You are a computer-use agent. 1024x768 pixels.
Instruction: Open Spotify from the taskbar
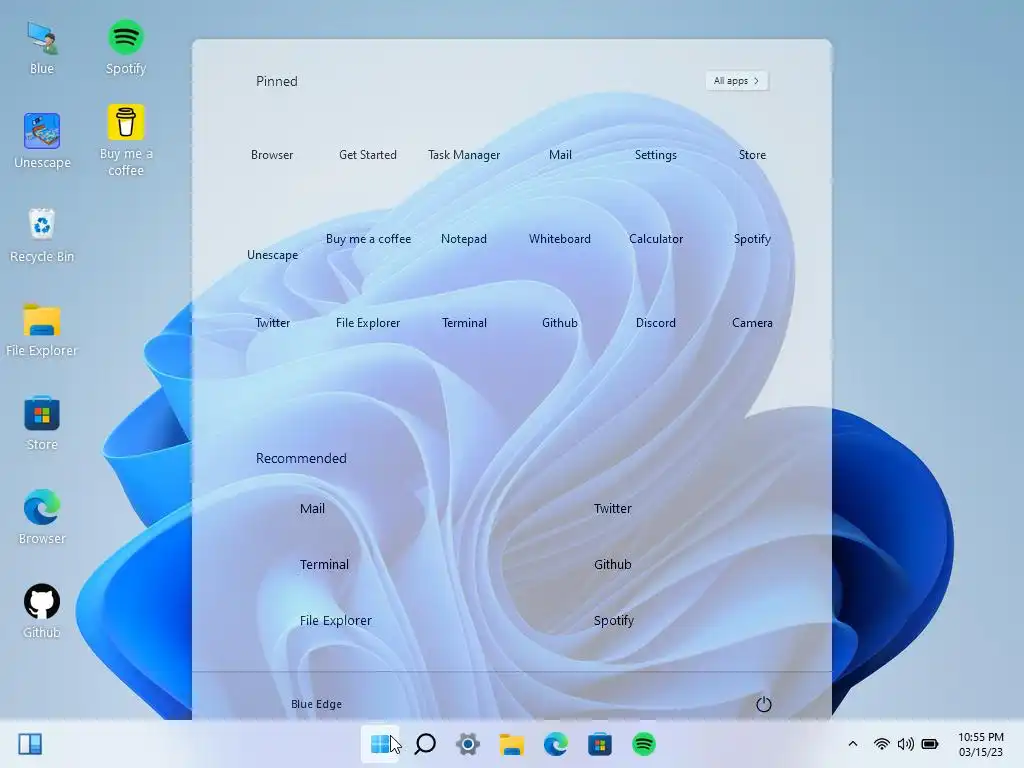643,744
